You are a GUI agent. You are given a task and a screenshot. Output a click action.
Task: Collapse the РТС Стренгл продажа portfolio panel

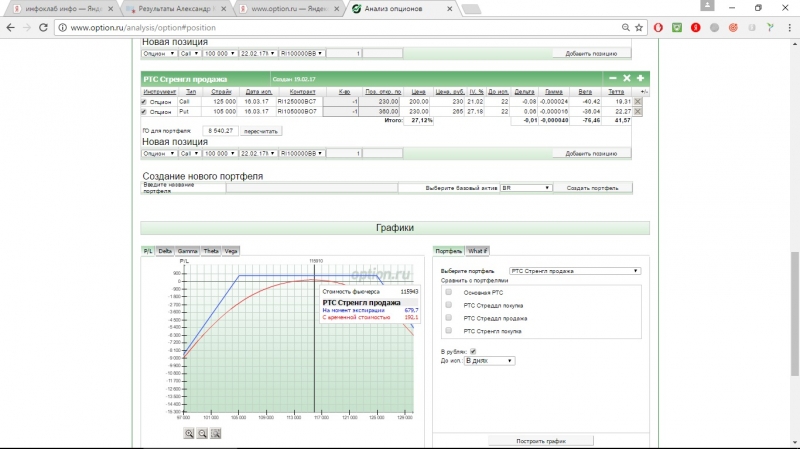[612, 78]
